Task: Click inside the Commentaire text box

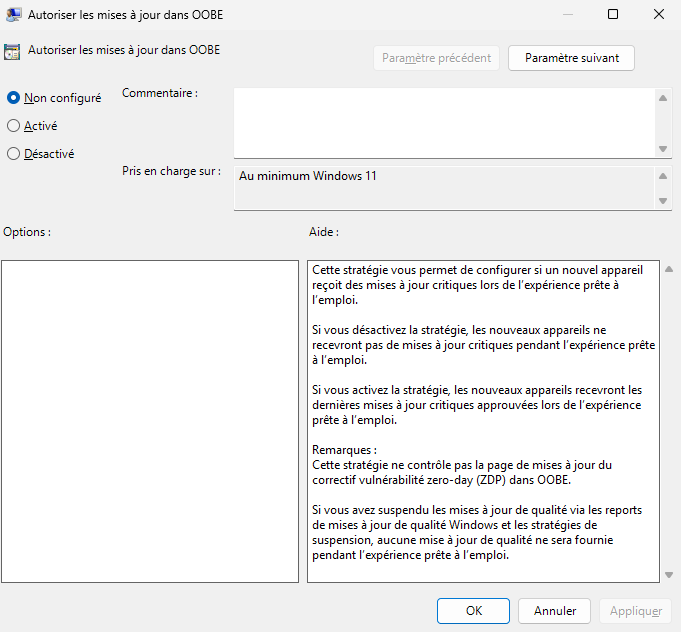Action: coord(444,123)
